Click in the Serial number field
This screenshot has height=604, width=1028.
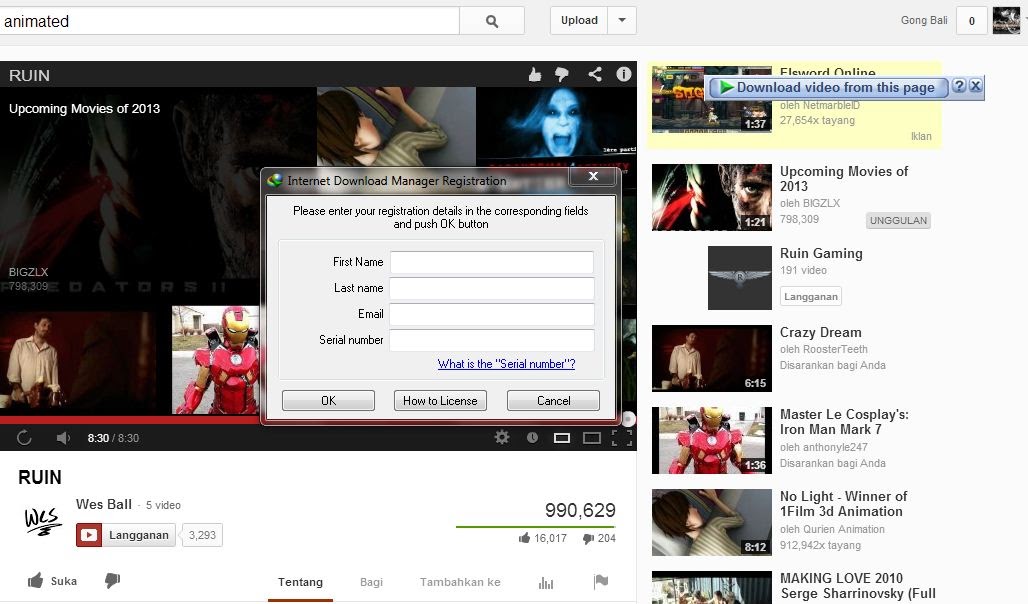click(492, 340)
